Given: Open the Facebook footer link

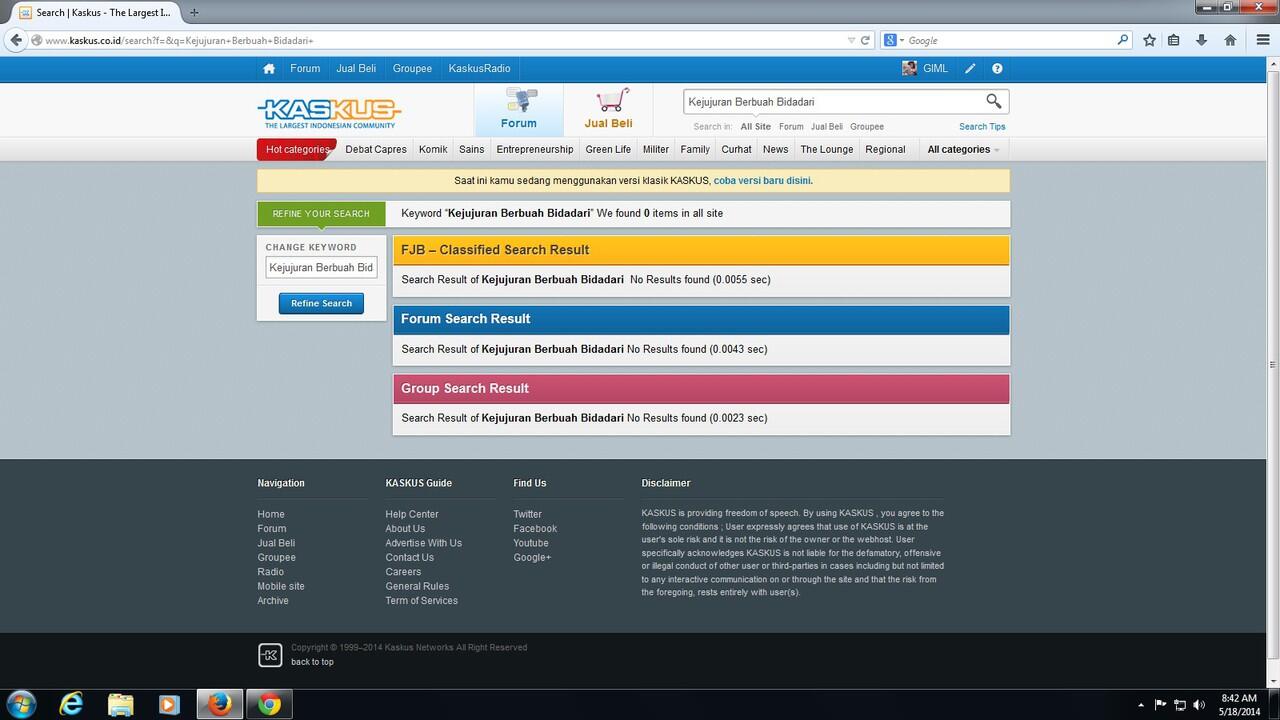Looking at the screenshot, I should (x=535, y=529).
